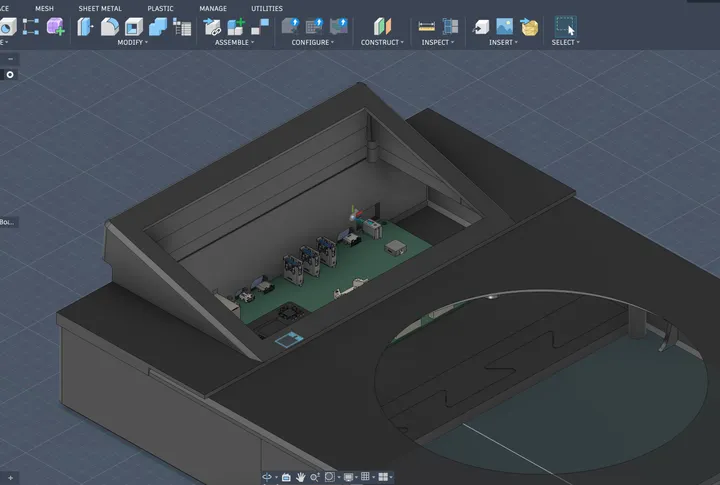
Task: Choose the Insert Derive icon
Action: (481, 27)
